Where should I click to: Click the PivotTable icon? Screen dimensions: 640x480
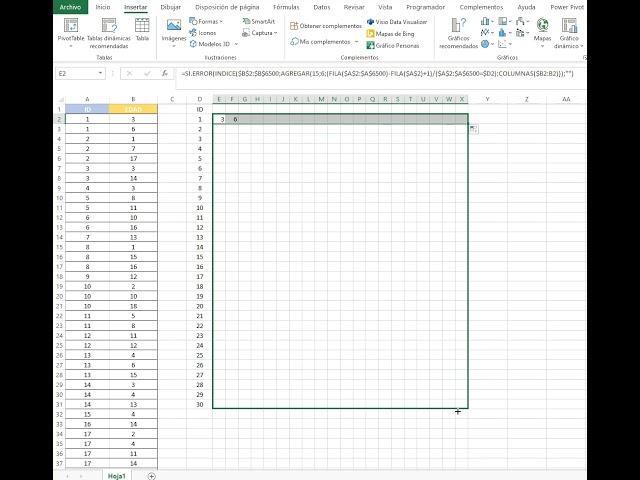(71, 28)
